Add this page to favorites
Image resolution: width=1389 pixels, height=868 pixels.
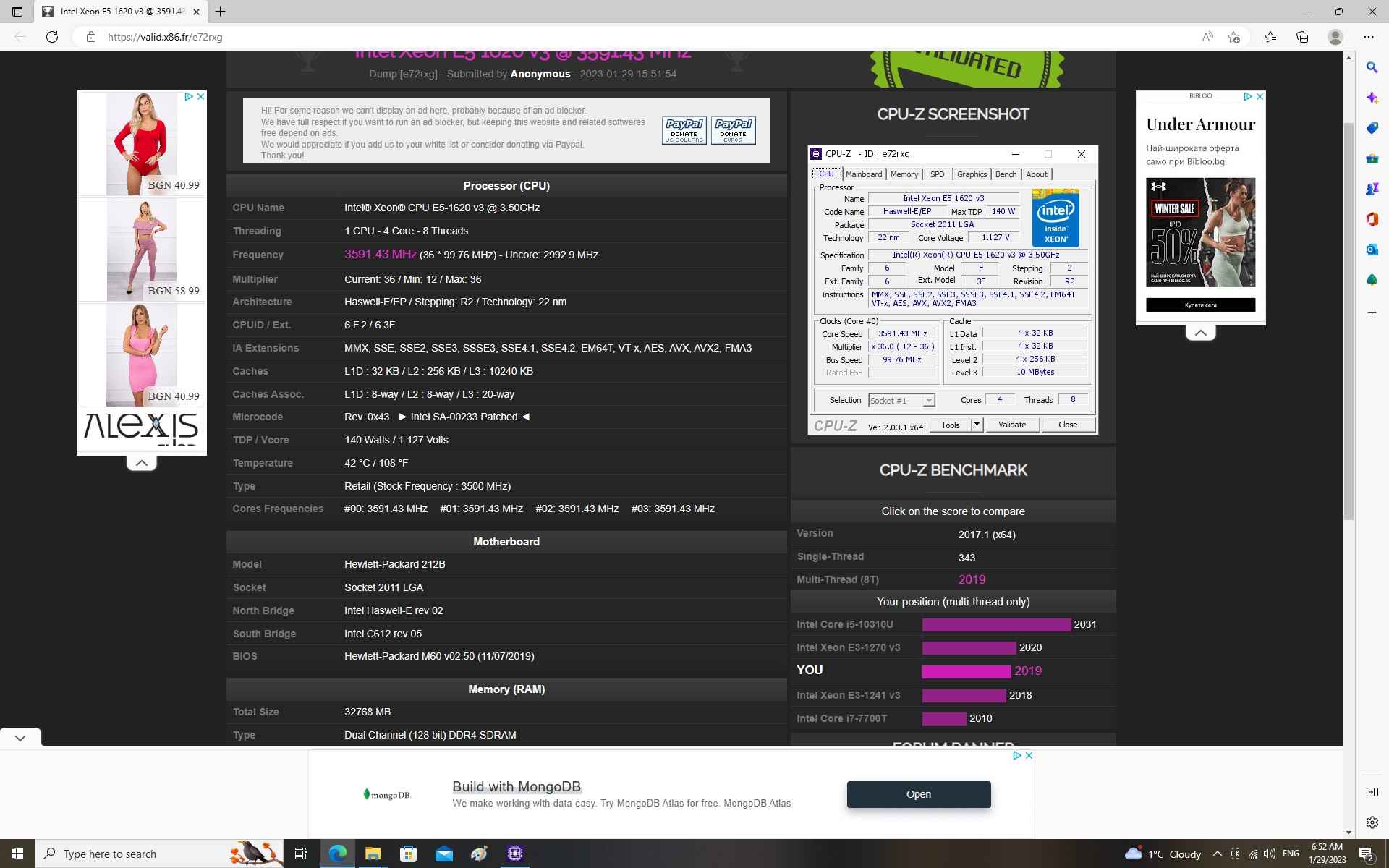point(1234,37)
